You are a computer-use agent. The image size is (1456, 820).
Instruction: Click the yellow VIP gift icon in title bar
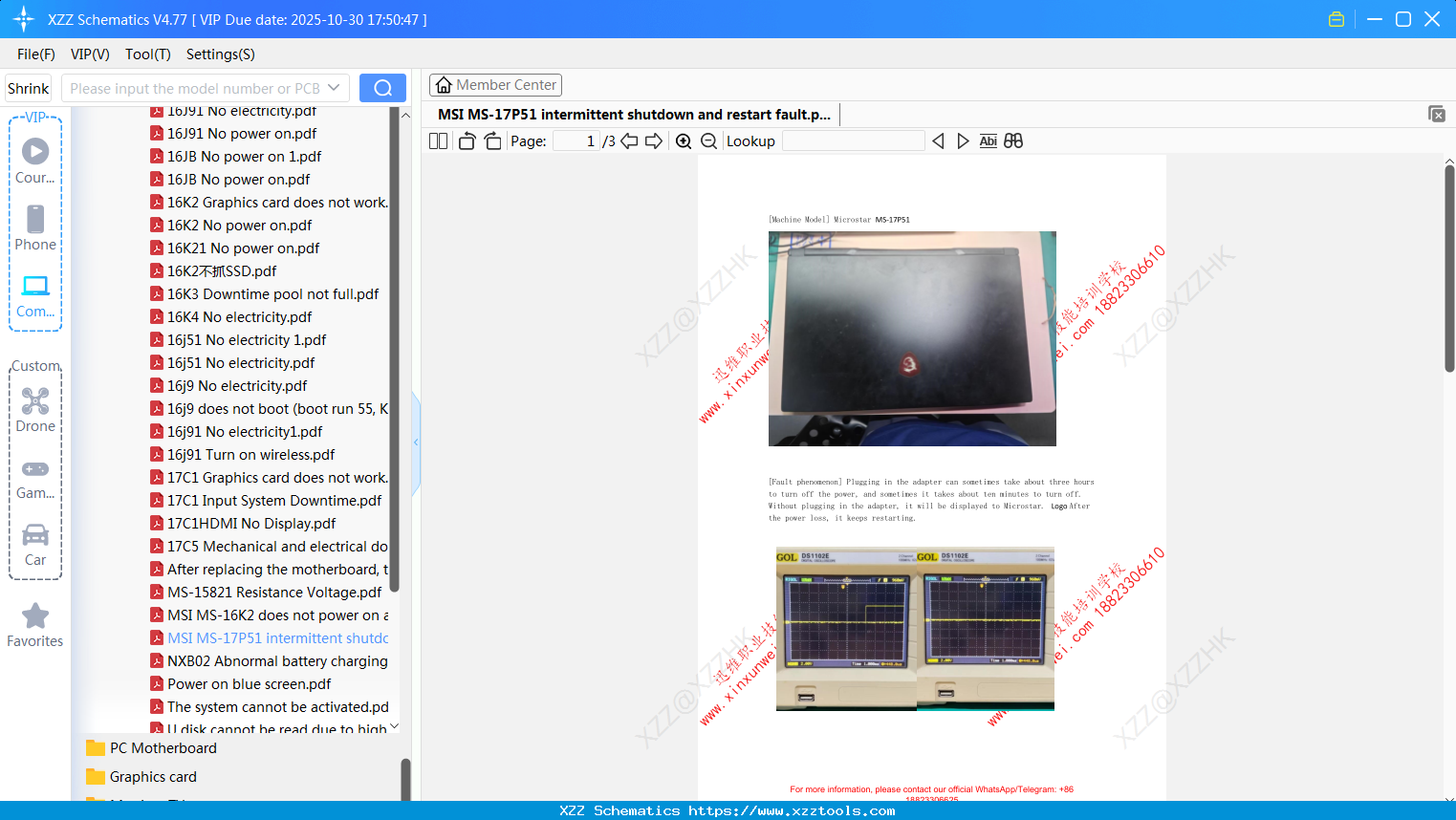(1336, 19)
